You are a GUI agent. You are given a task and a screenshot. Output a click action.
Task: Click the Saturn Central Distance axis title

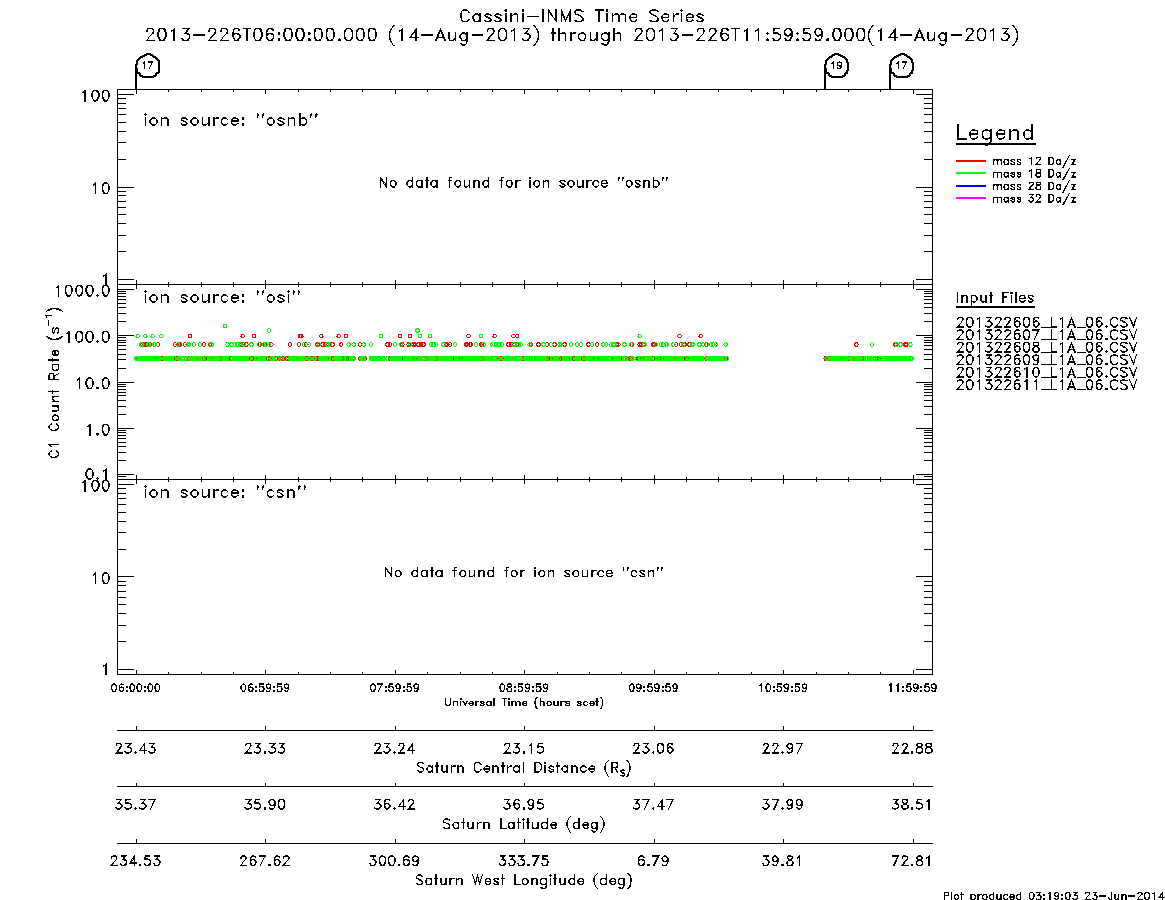pyautogui.click(x=524, y=768)
